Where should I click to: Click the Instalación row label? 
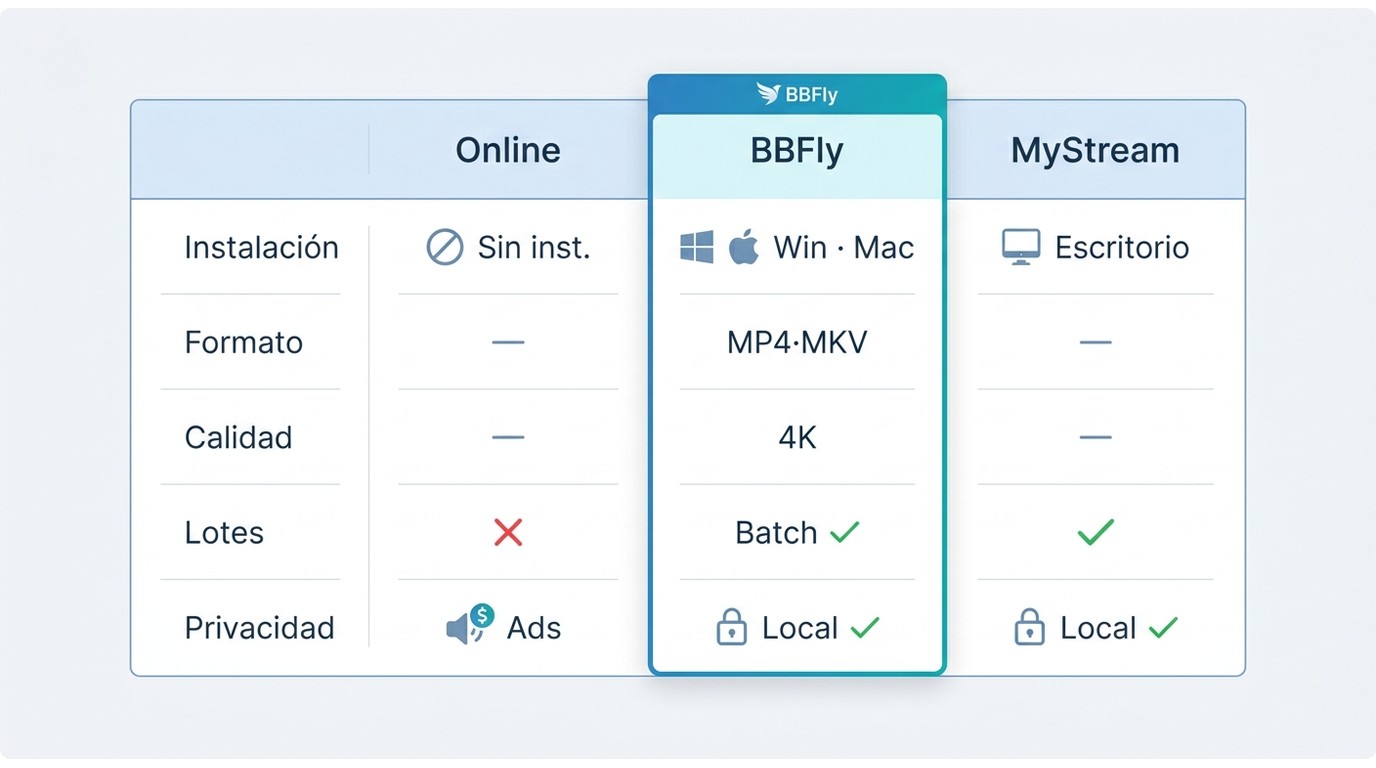[261, 247]
